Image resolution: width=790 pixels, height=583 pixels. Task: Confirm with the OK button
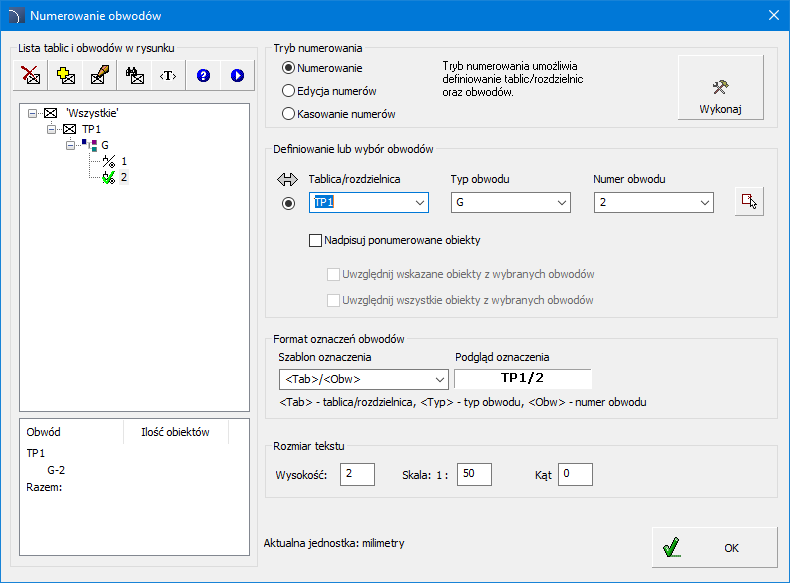click(714, 547)
